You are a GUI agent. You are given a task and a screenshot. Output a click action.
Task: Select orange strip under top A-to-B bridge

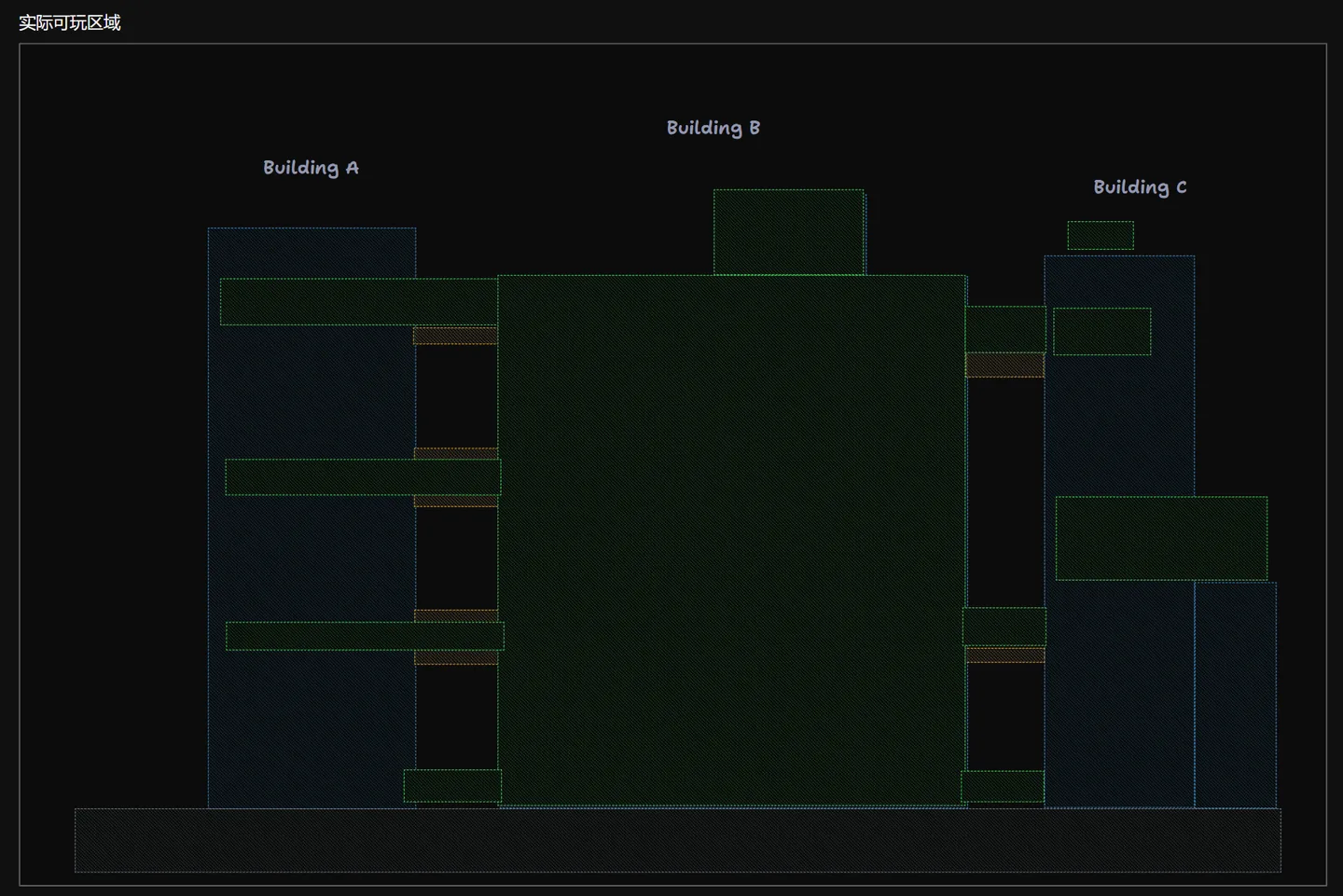point(455,336)
